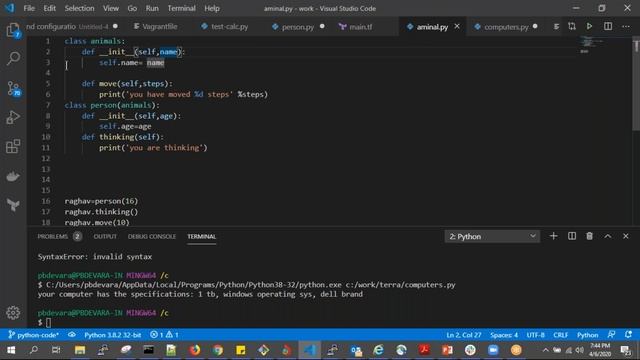Close the aminal.py tab
This screenshot has width=640, height=360.
(457, 27)
